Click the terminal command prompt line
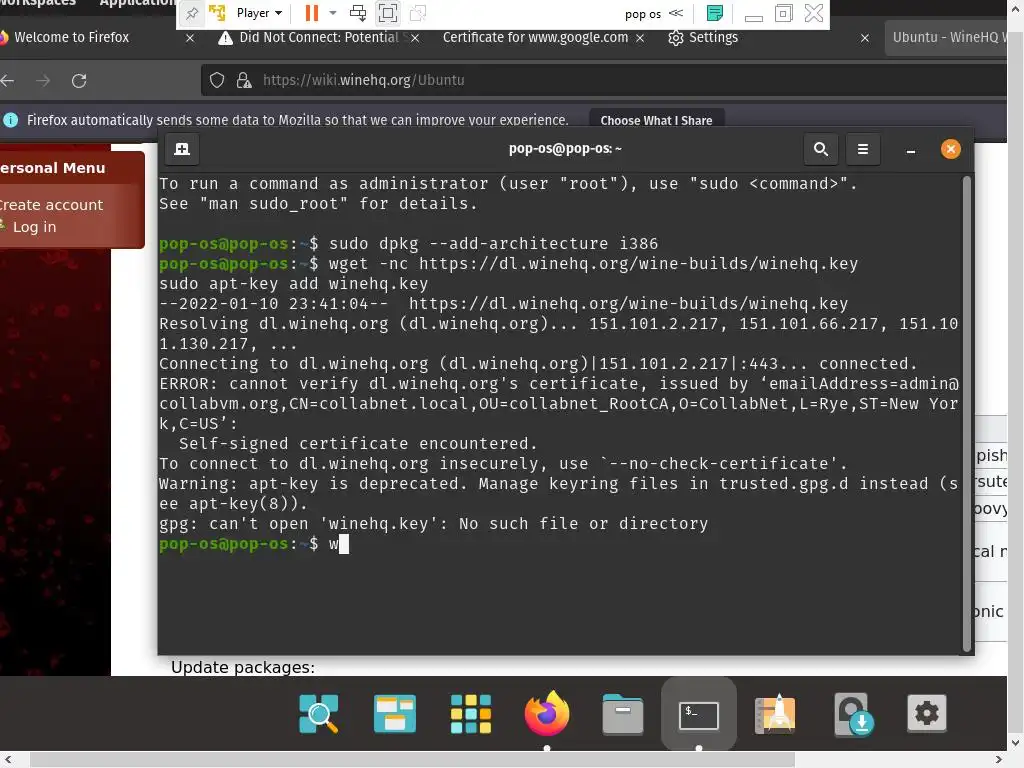 point(560,543)
